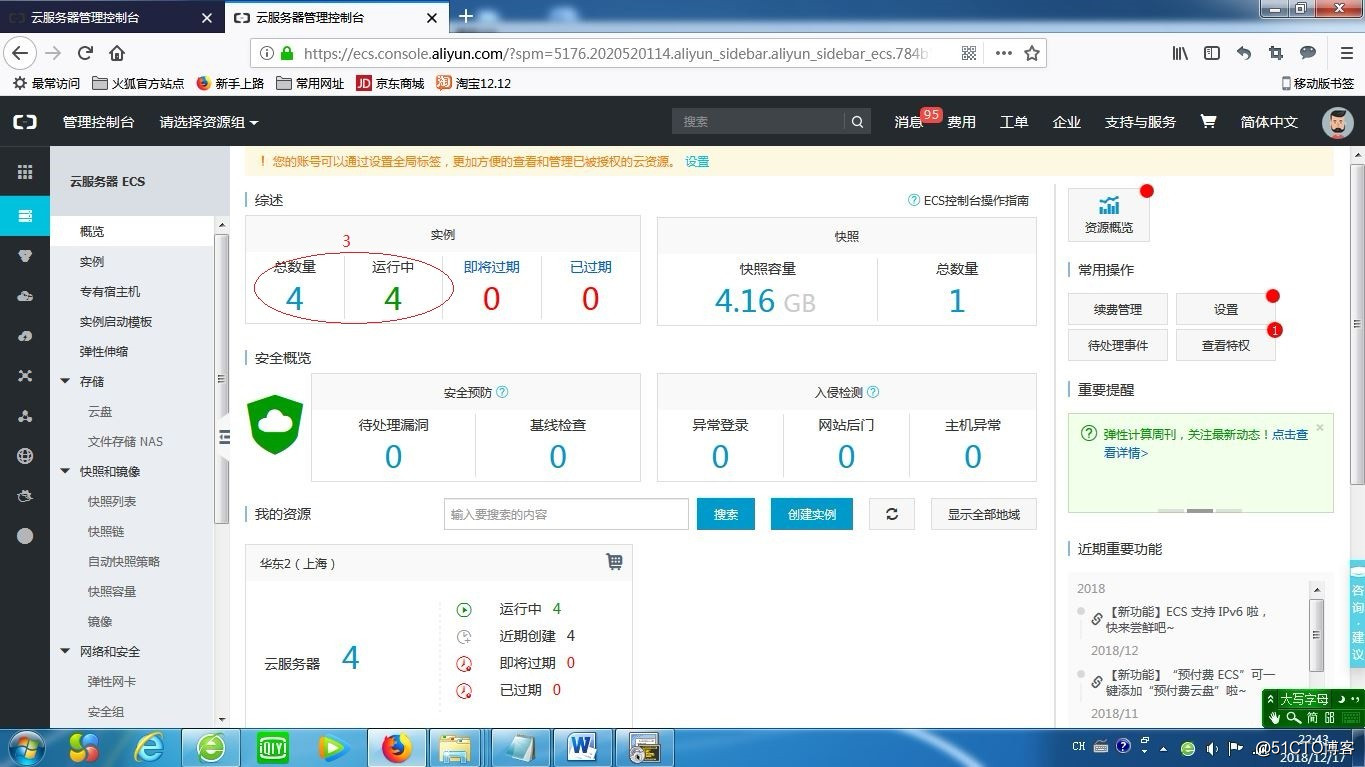Collapse the 网络和安全 tree section
This screenshot has height=767, width=1365.
click(65, 651)
